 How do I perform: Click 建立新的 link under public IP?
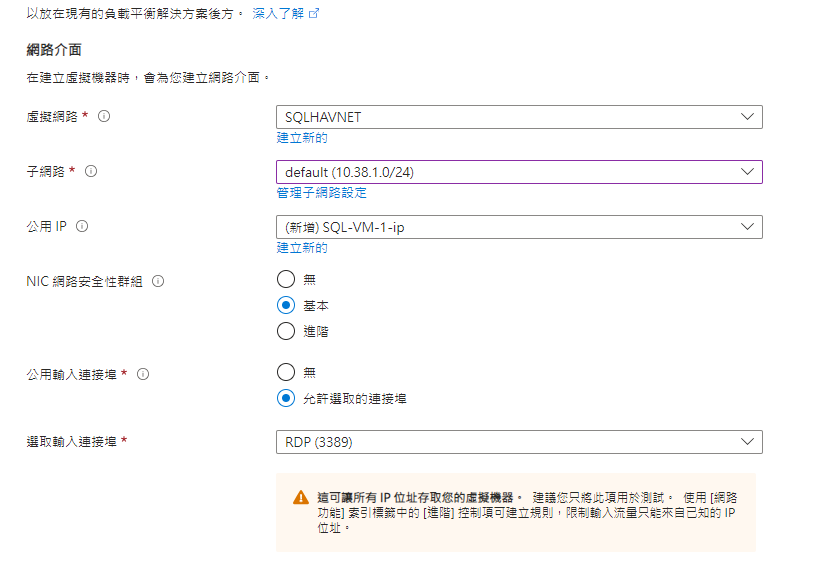302,248
